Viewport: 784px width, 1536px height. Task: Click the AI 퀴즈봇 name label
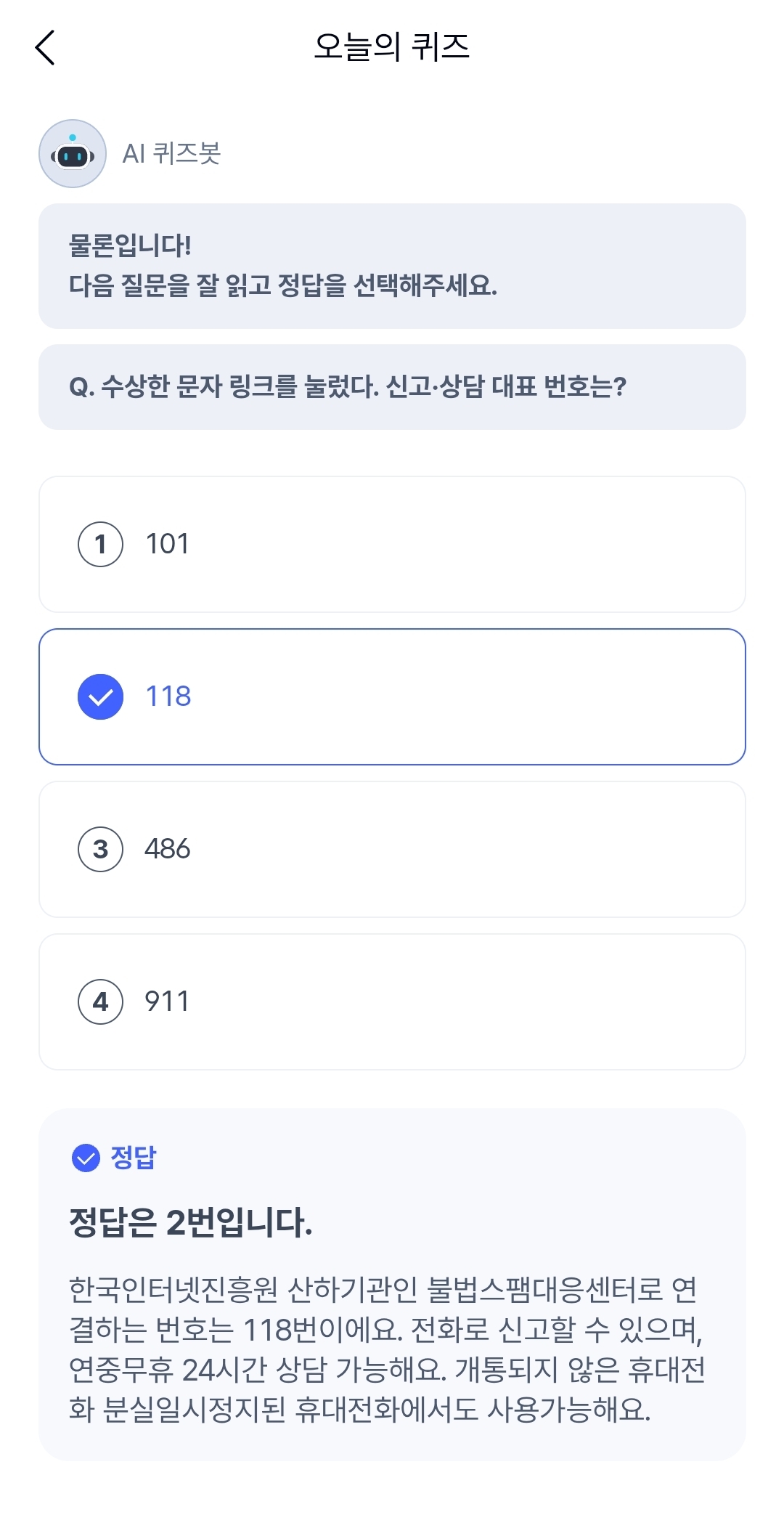tap(171, 154)
